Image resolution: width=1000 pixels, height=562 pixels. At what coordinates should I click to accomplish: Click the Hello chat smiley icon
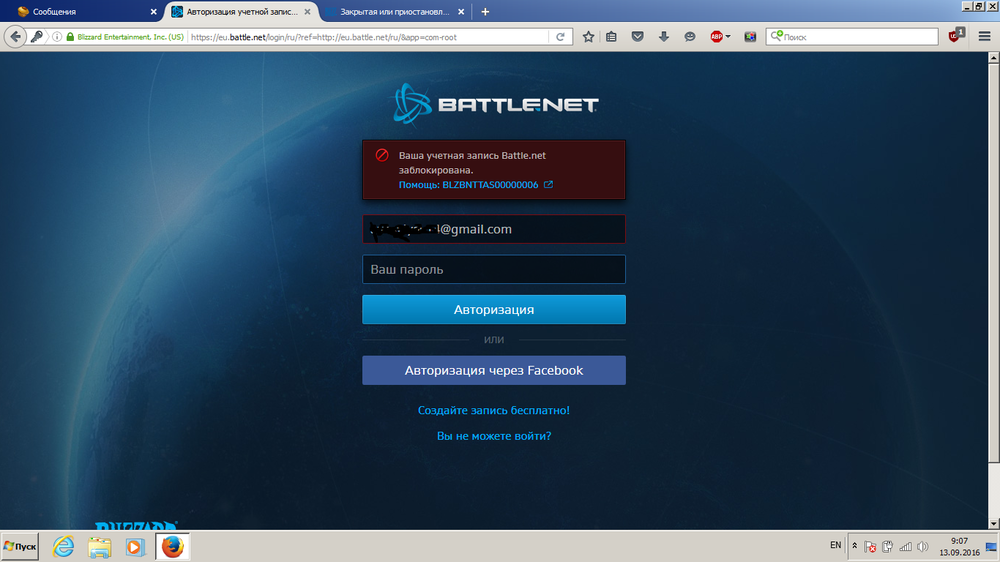689,37
